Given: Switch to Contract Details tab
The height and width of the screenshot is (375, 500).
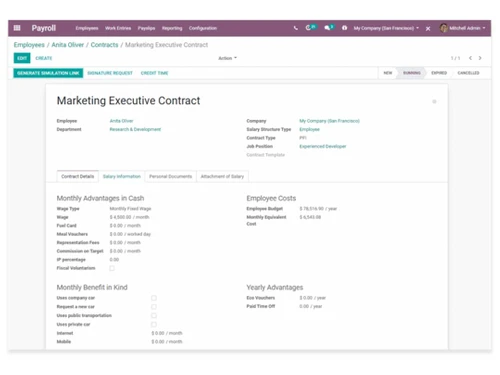Looking at the screenshot, I should click(78, 176).
